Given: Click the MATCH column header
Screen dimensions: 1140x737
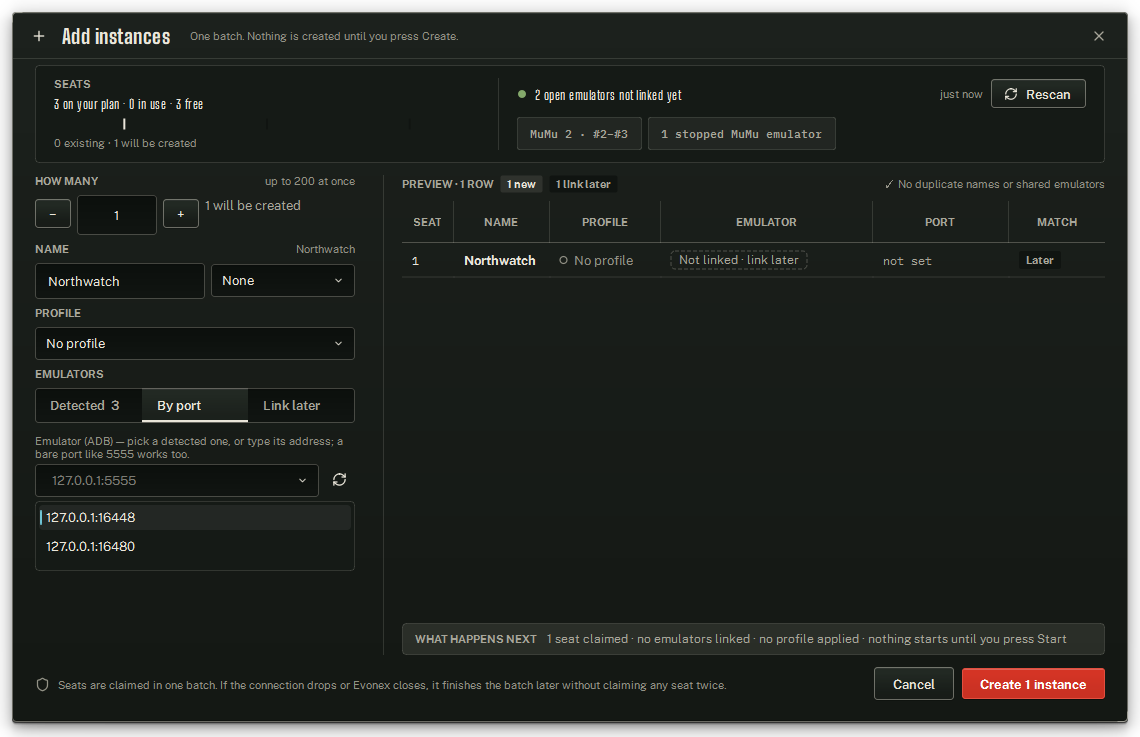Looking at the screenshot, I should pos(1057,222).
